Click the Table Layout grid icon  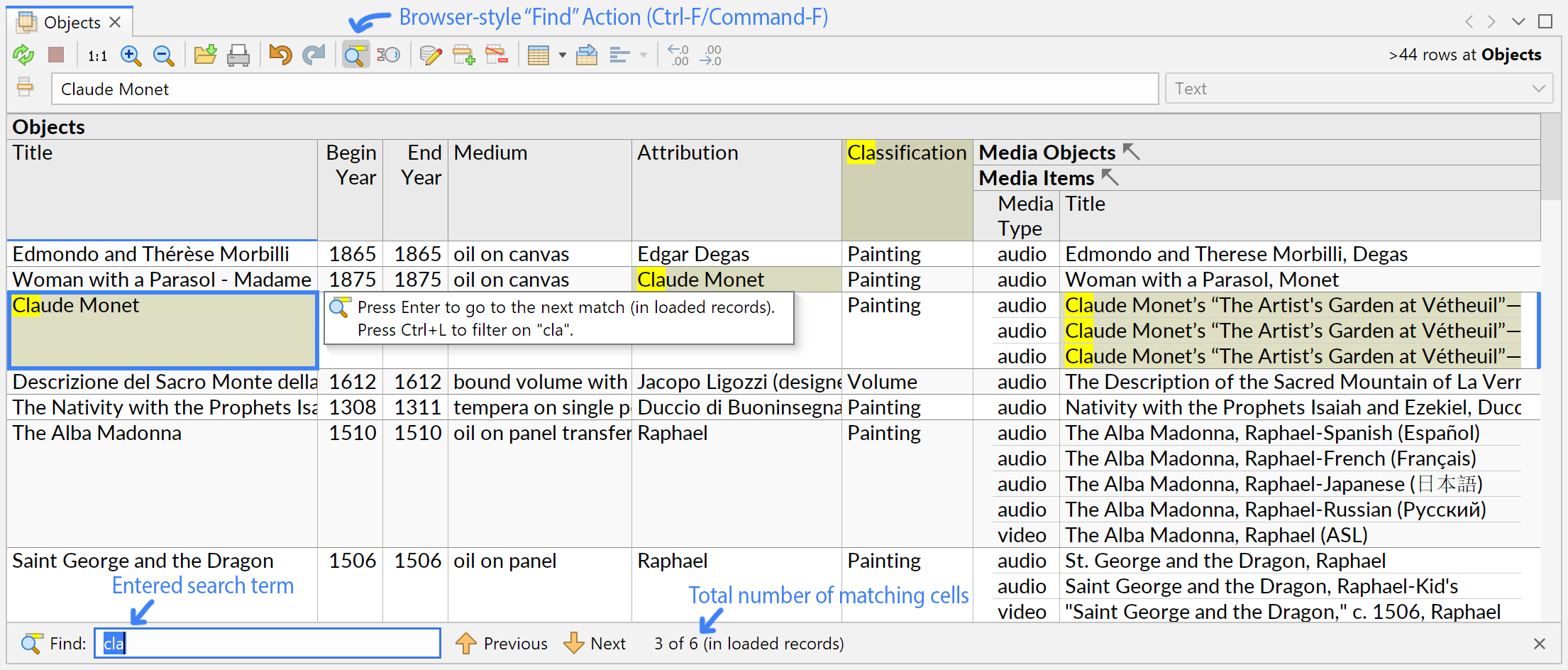(539, 55)
